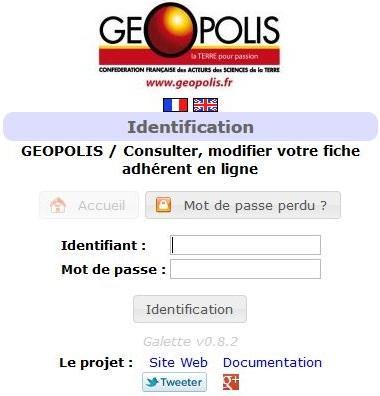The image size is (380, 396).
Task: Click the house icon beside Accueil
Action: tap(58, 205)
